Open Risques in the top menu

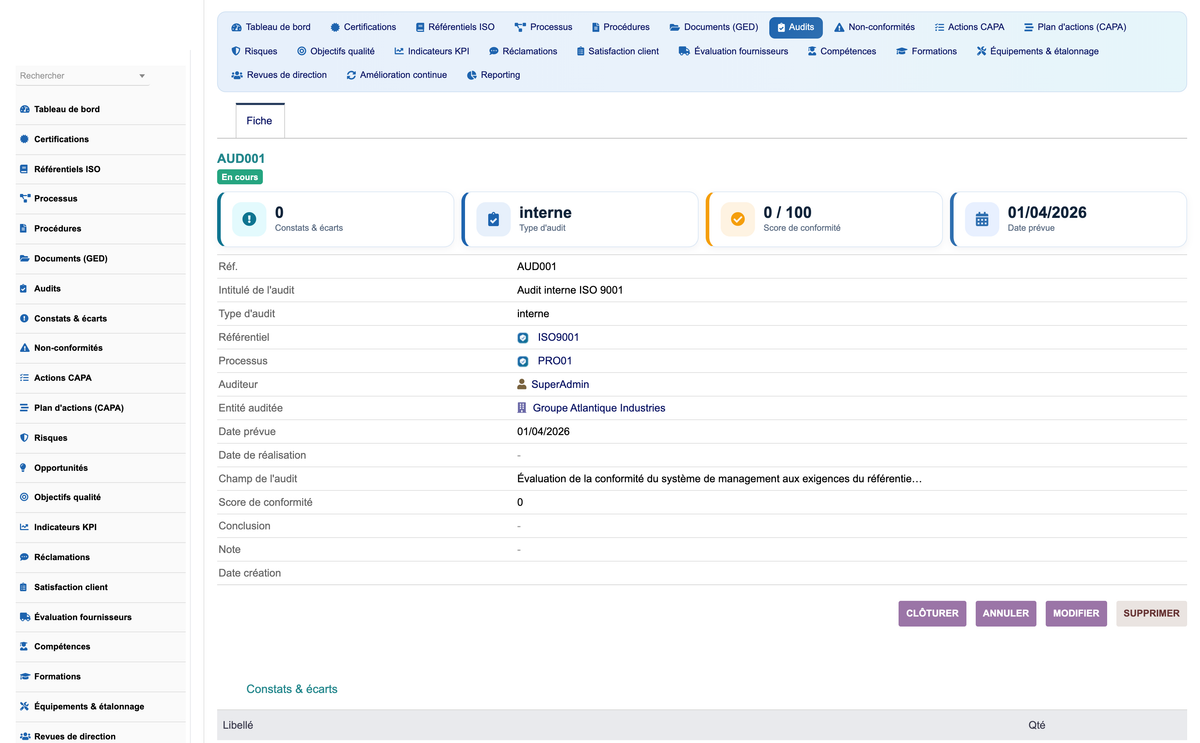(254, 51)
